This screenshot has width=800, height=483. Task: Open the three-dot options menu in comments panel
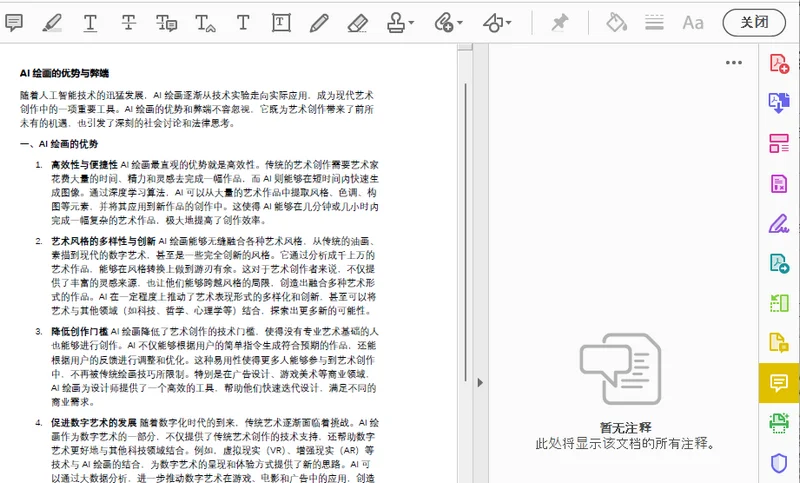point(734,63)
